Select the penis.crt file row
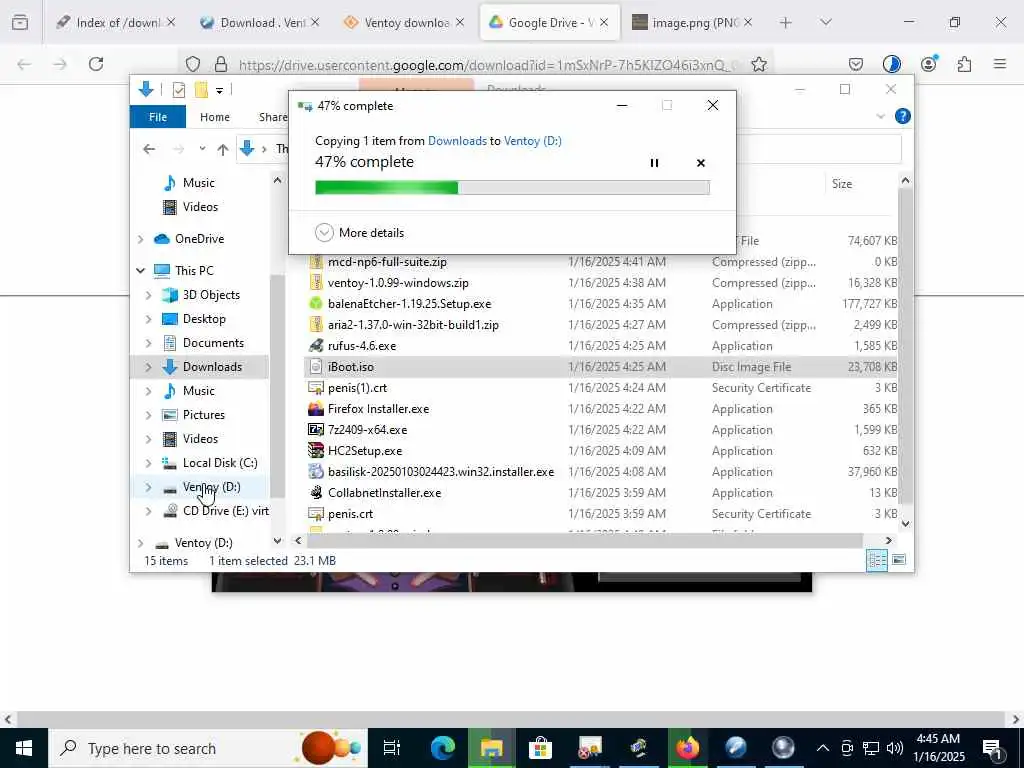Screen dimensions: 1024x768 click(601, 514)
